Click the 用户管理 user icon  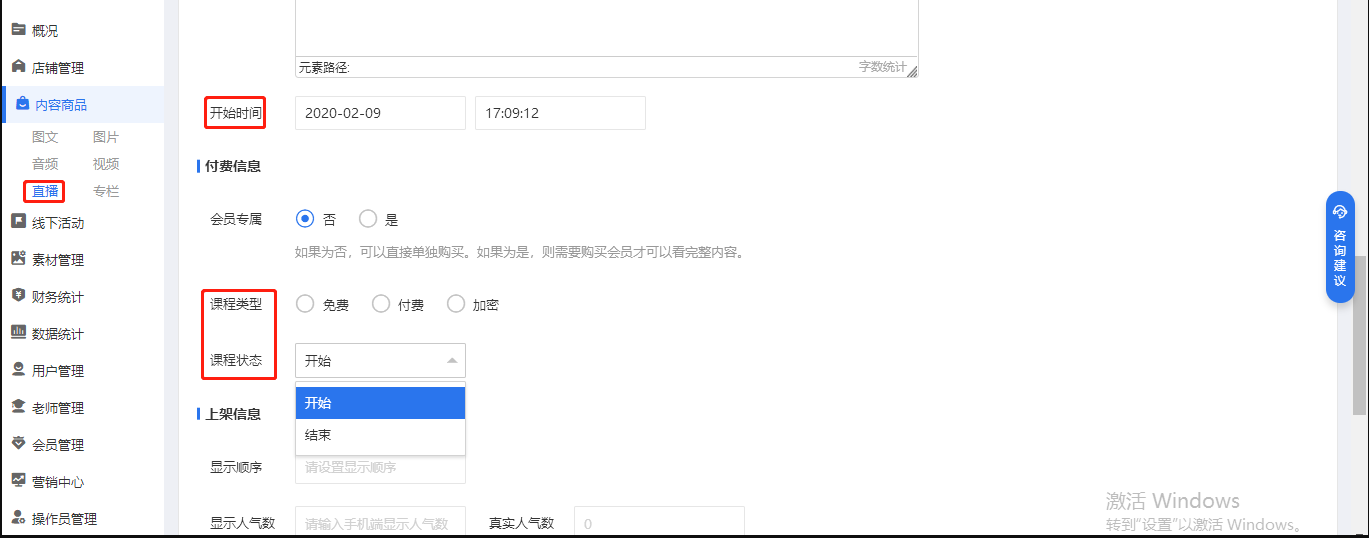click(x=18, y=369)
